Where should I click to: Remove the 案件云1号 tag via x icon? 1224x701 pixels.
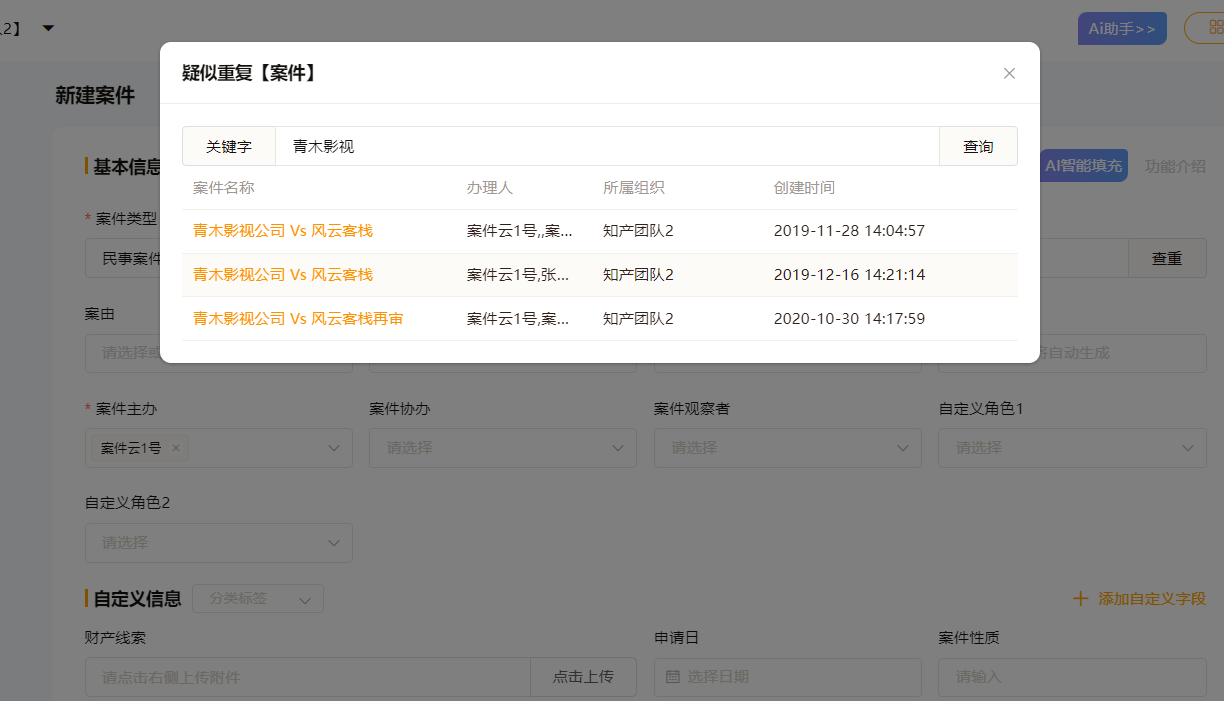tap(176, 448)
